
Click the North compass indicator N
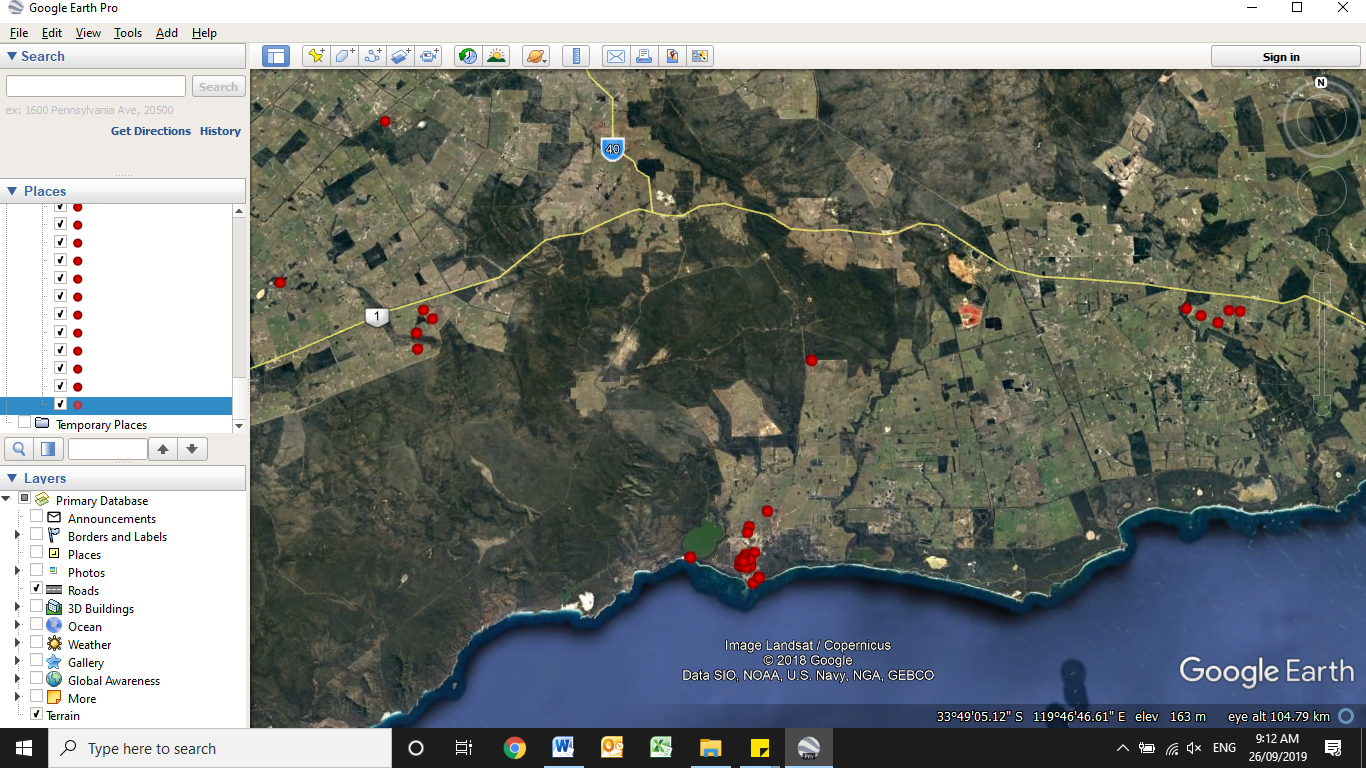pyautogui.click(x=1321, y=83)
